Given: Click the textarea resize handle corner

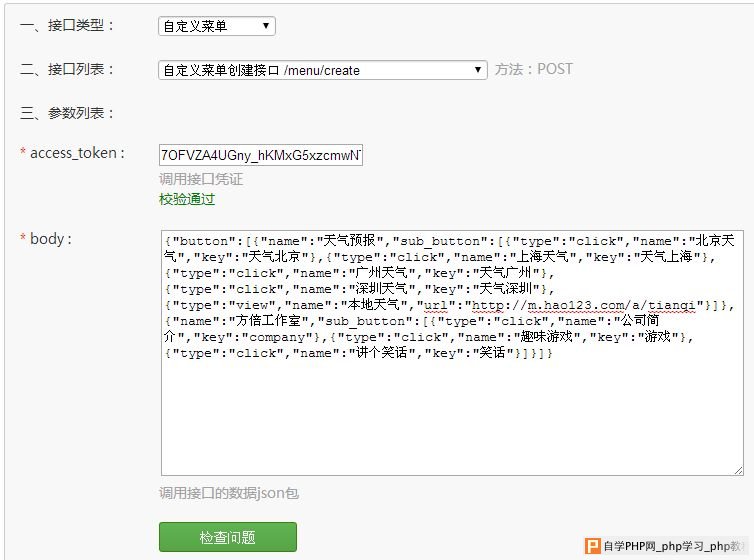Looking at the screenshot, I should point(739,471).
